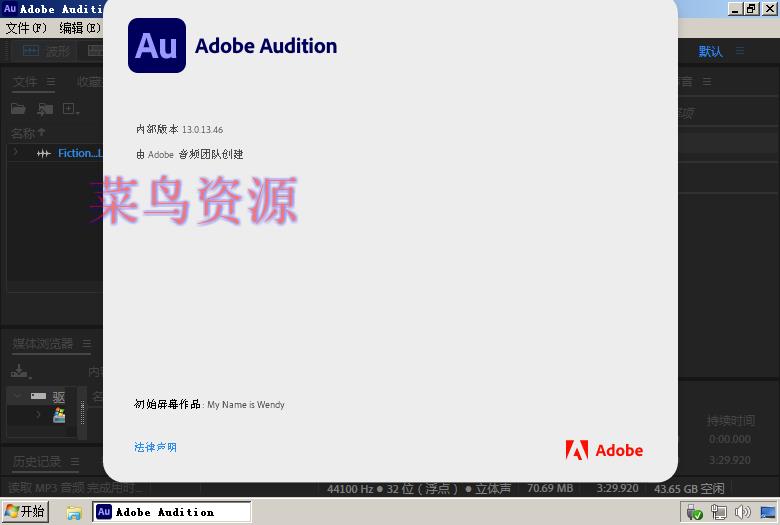Click the 内部版本 13.0.13.46 text
Image resolution: width=780 pixels, height=525 pixels.
click(x=180, y=129)
